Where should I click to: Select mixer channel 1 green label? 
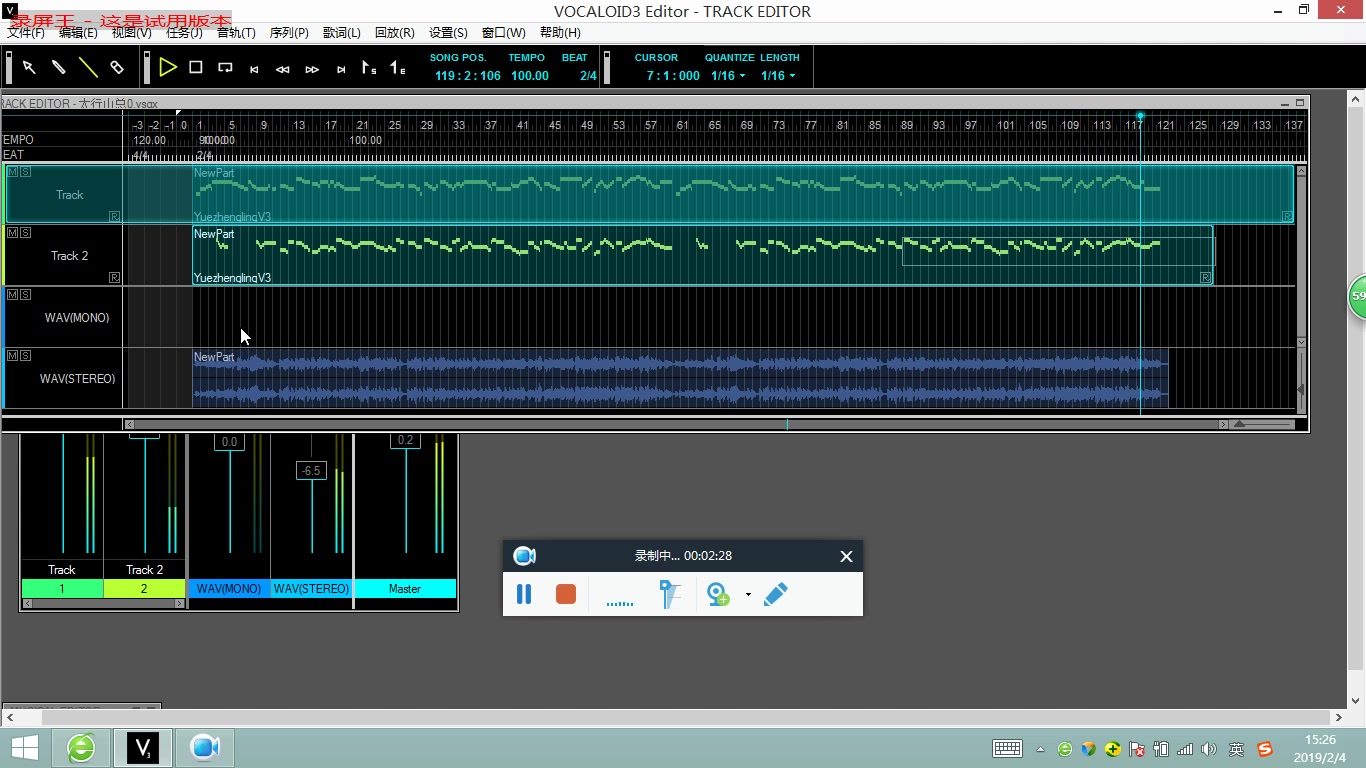[x=62, y=589]
